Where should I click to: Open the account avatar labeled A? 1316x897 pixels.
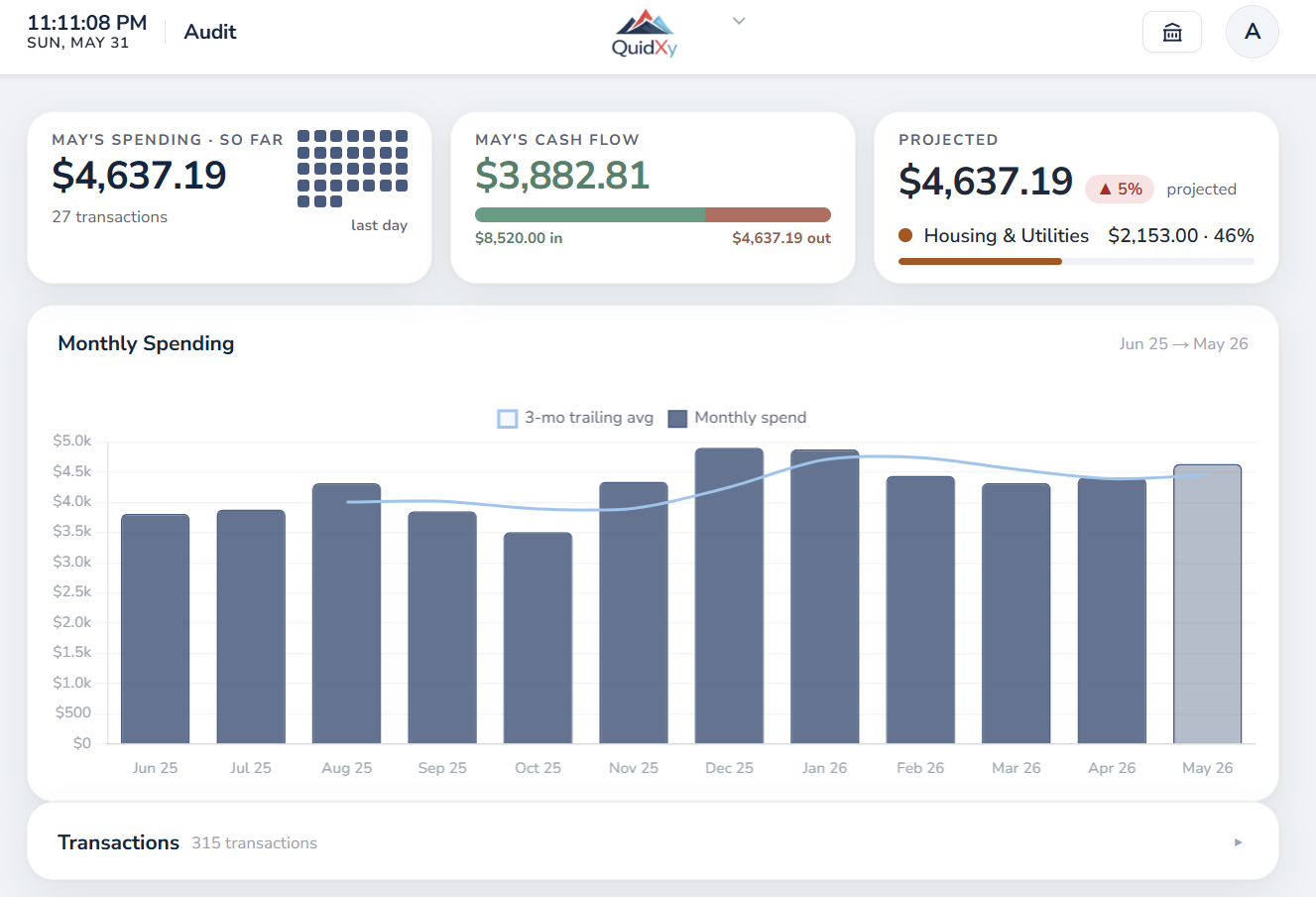pyautogui.click(x=1253, y=32)
